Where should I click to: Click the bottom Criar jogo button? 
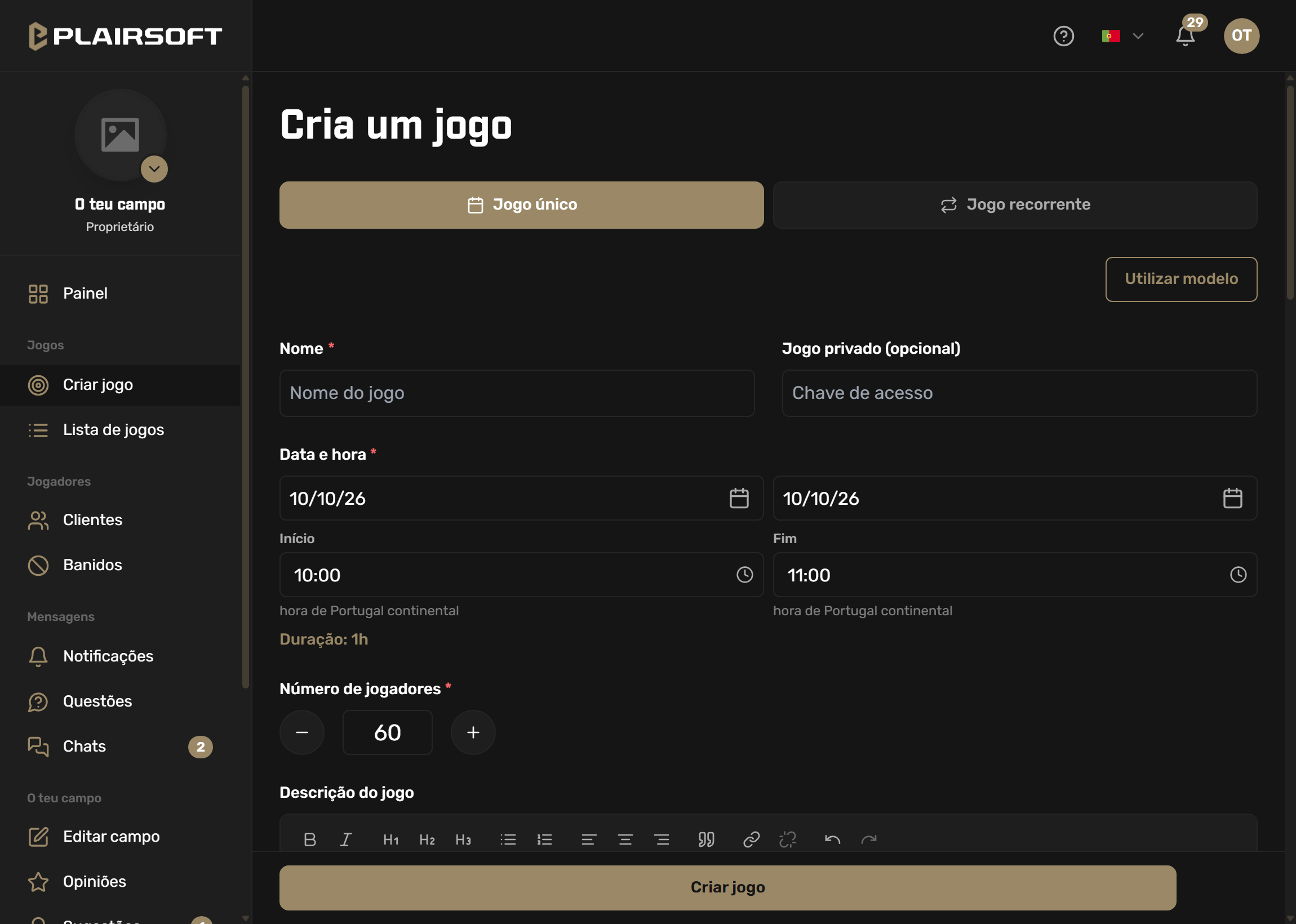[727, 887]
